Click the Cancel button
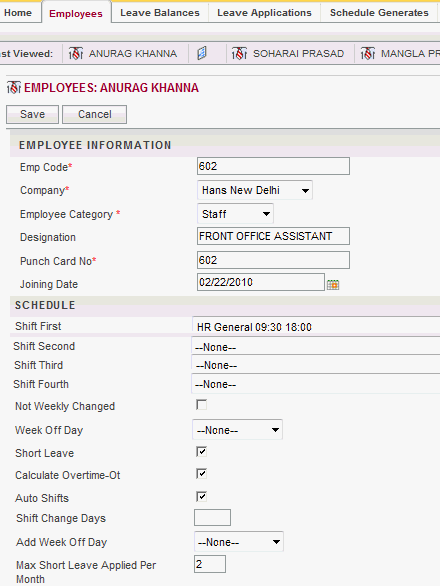This screenshot has height=586, width=440. click(95, 114)
